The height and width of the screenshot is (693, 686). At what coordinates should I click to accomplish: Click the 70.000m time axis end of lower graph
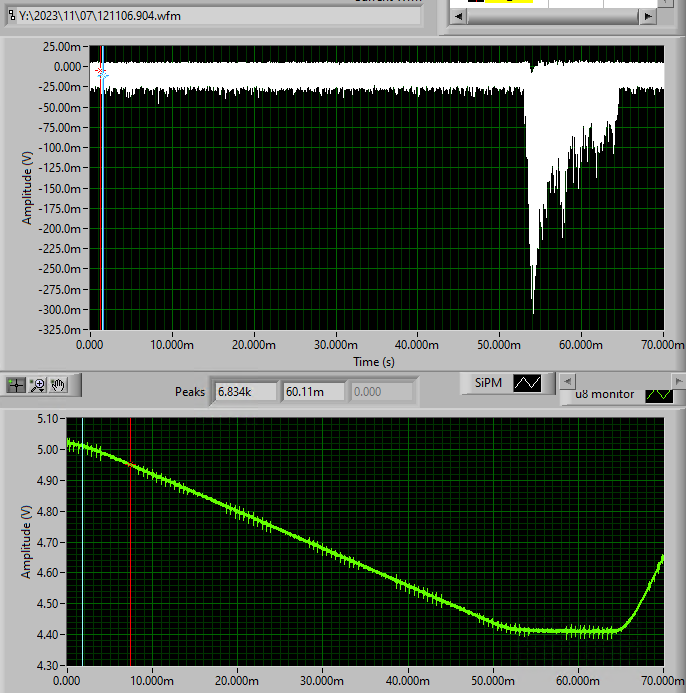click(x=663, y=681)
